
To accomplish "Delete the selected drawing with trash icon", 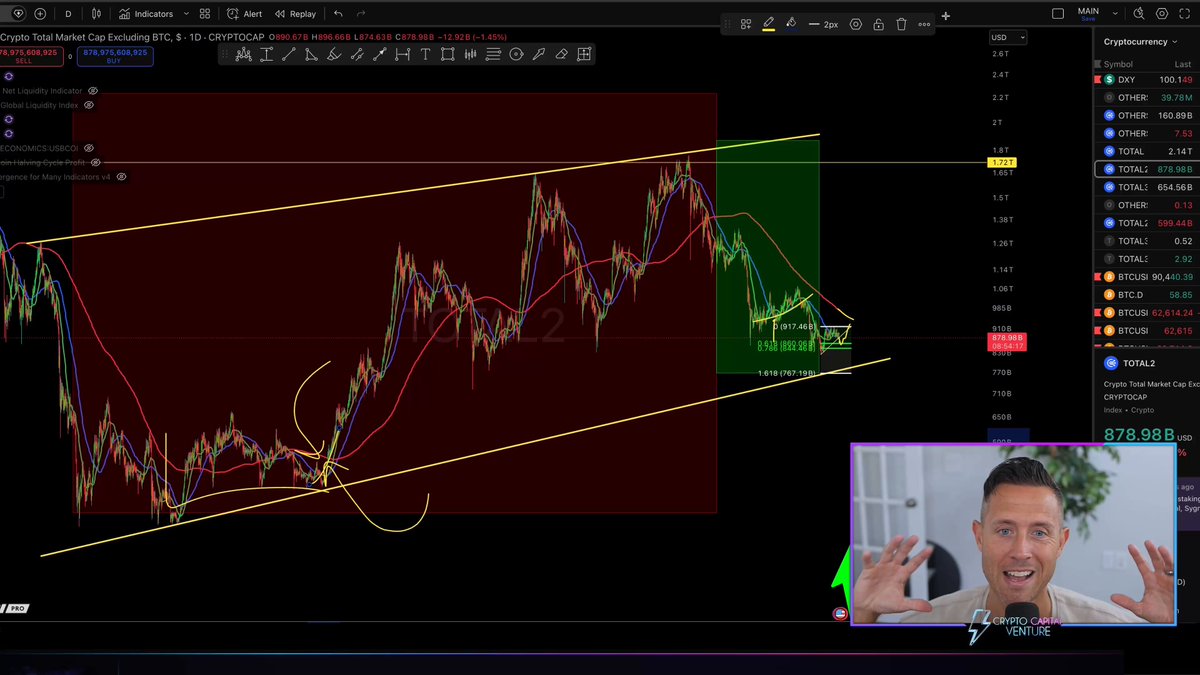I will (901, 24).
